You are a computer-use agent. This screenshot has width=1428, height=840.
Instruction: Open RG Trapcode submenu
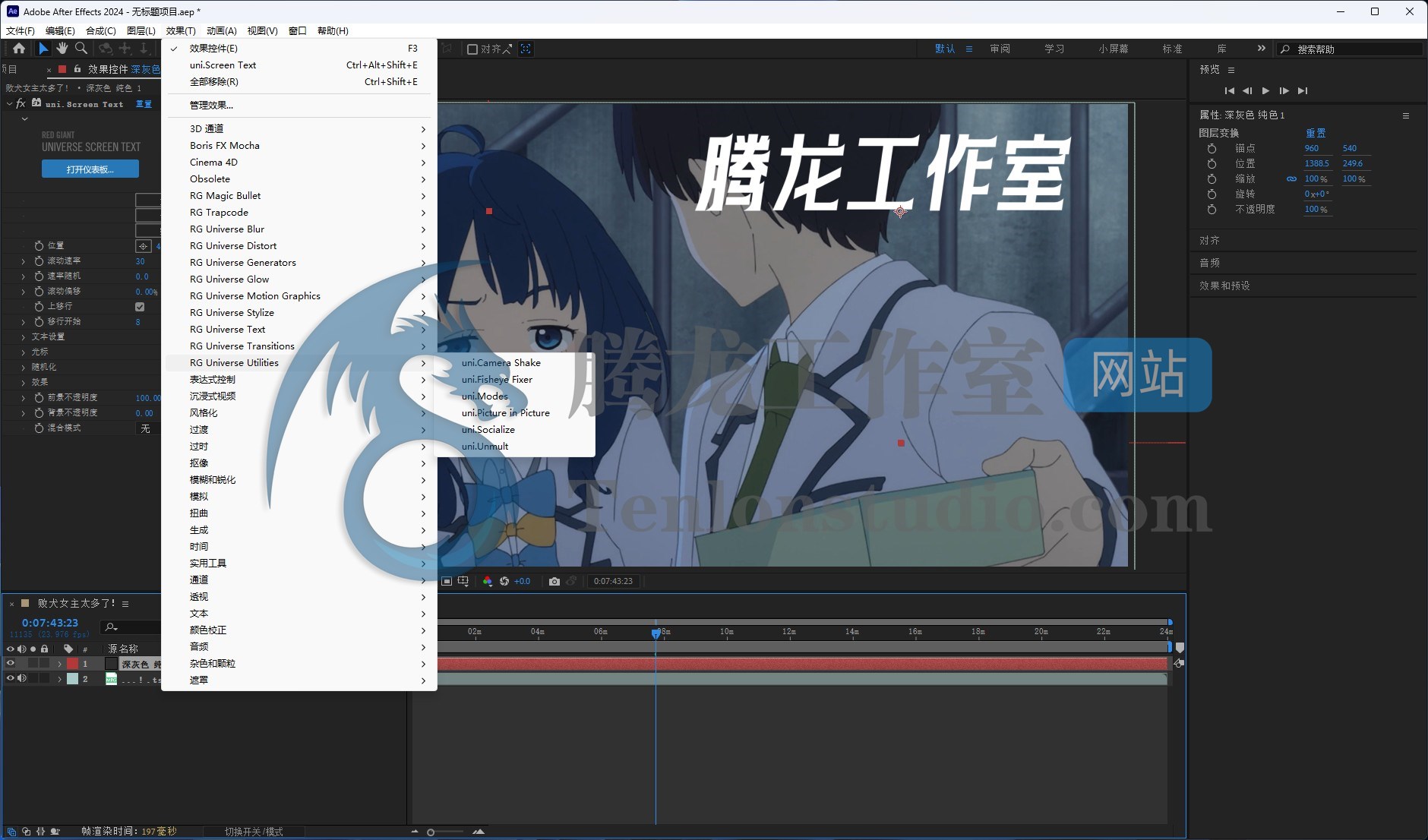(299, 213)
